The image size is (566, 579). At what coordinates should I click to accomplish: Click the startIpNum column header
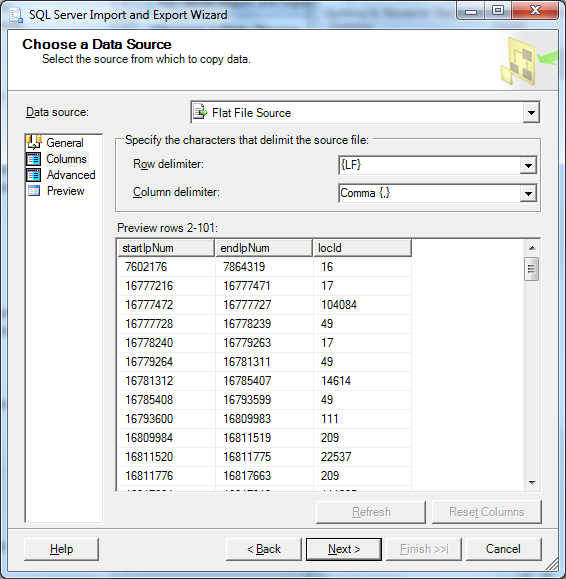pyautogui.click(x=166, y=248)
